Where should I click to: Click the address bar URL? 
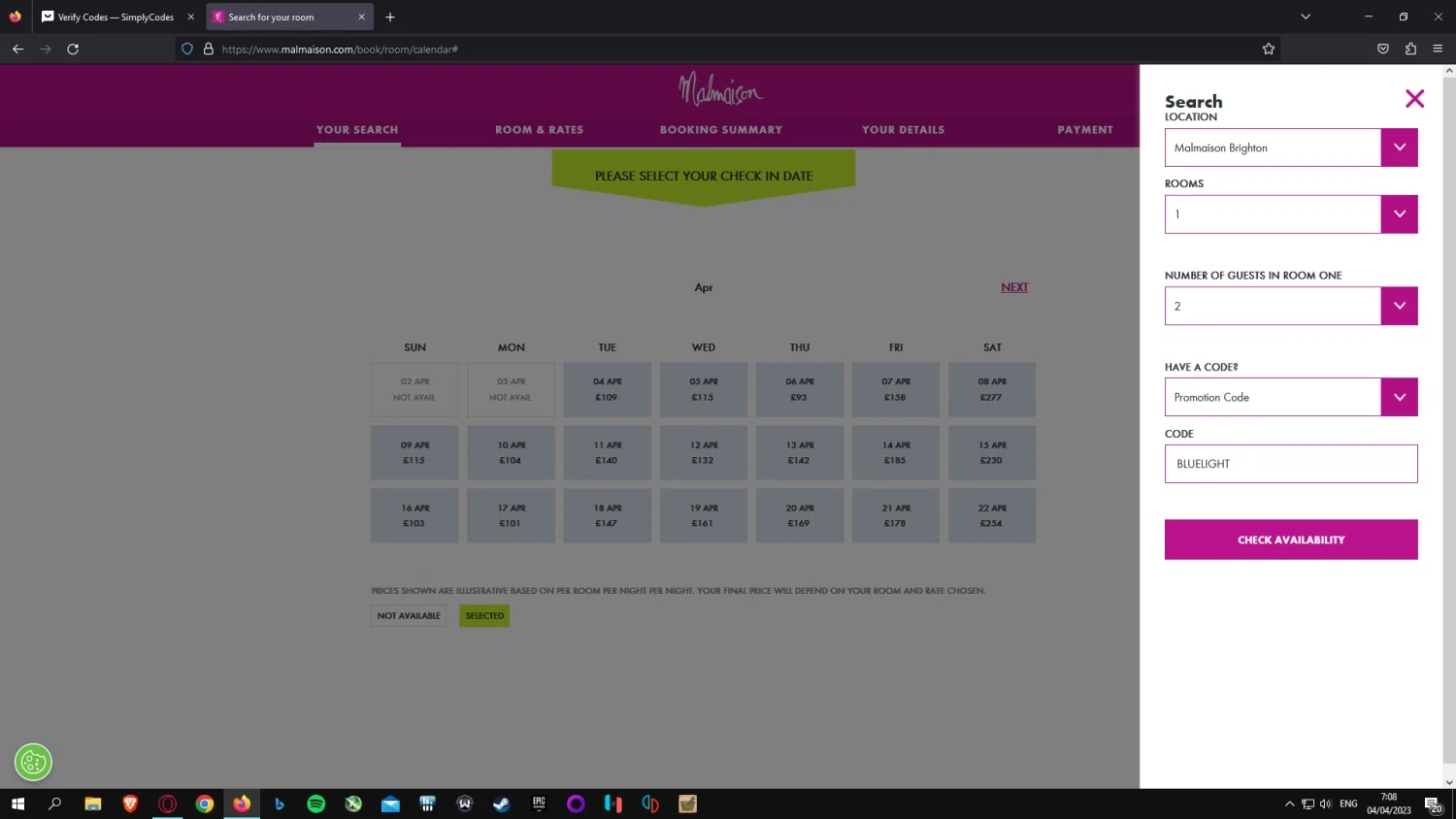coord(340,49)
